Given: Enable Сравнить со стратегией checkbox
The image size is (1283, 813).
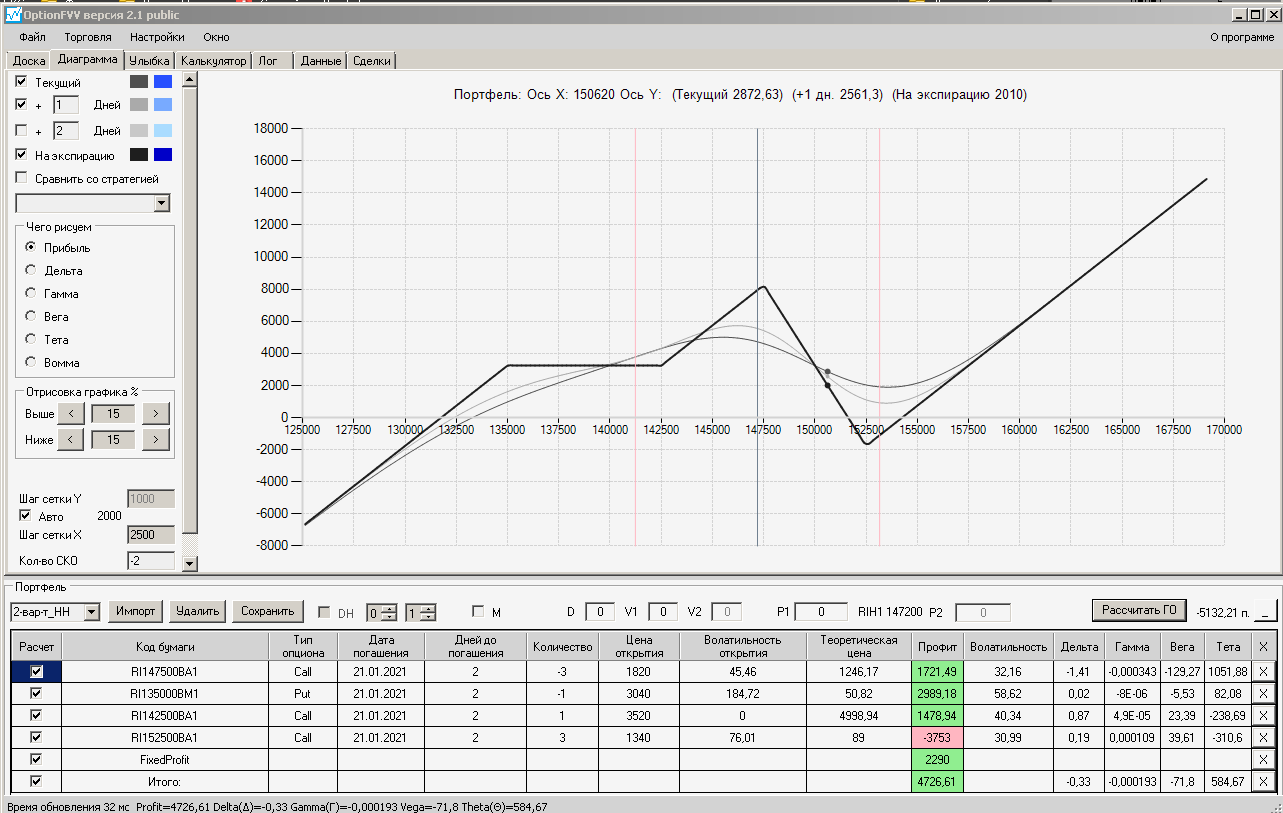Looking at the screenshot, I should pyautogui.click(x=22, y=178).
